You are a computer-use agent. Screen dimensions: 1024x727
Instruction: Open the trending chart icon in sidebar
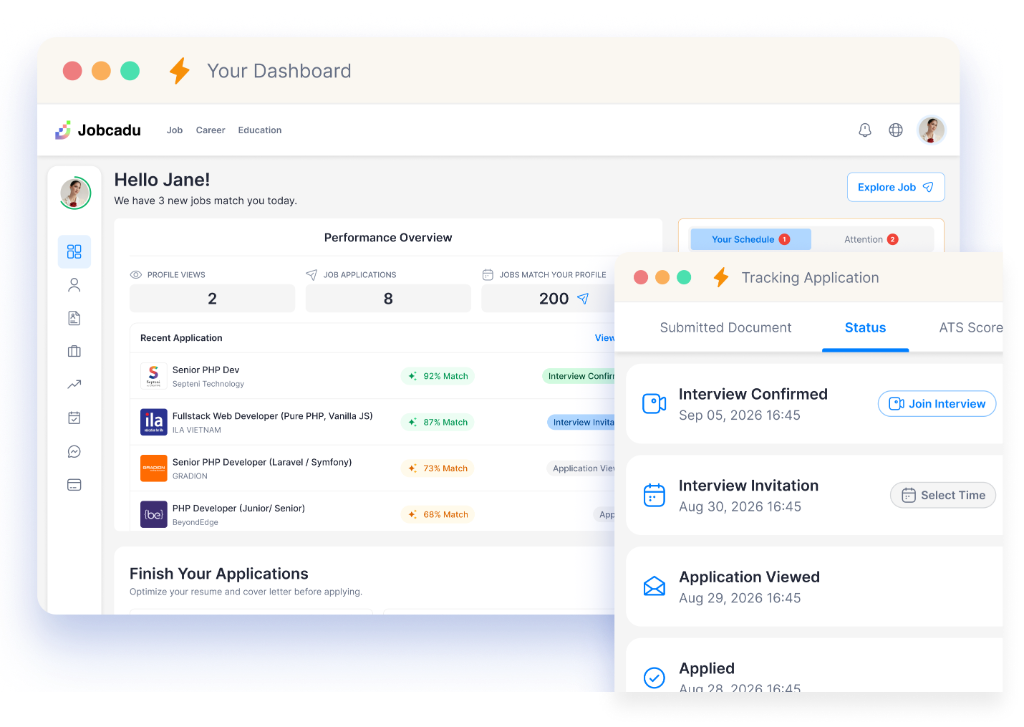[74, 385]
